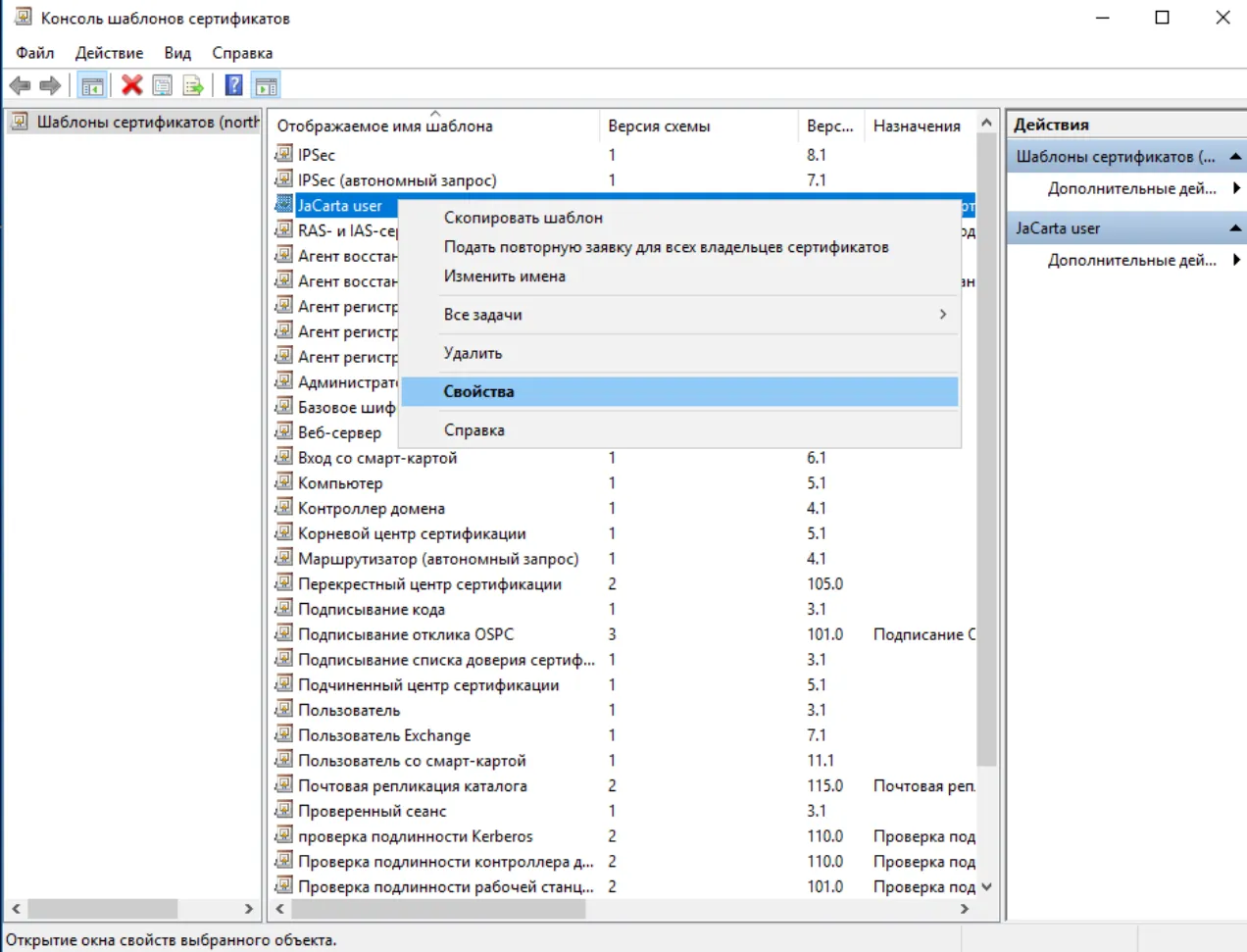Click the template list scroll-right arrow

tap(965, 909)
